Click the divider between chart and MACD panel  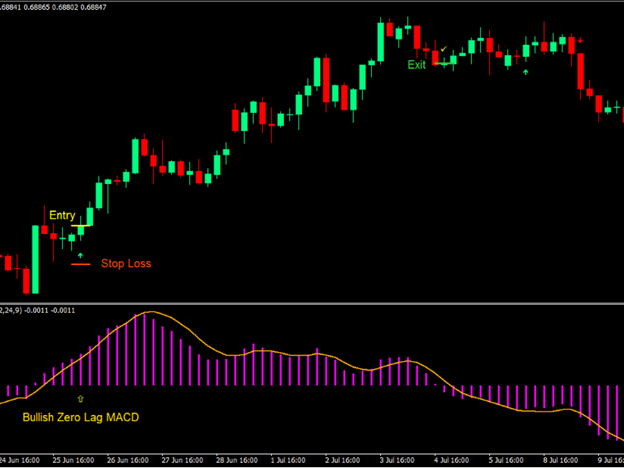pyautogui.click(x=312, y=303)
